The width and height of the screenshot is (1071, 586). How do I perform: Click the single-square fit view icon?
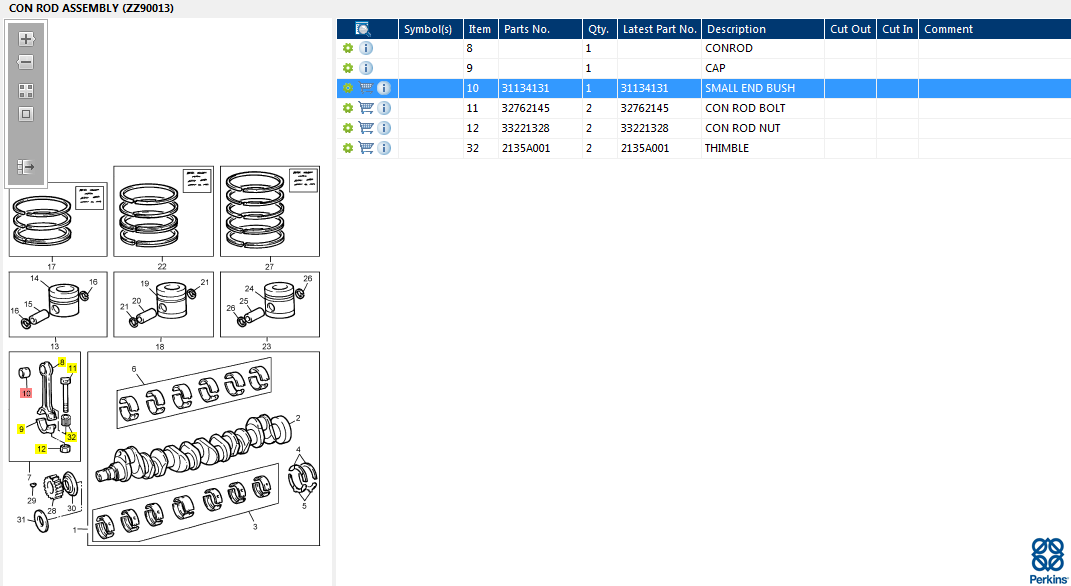point(26,114)
